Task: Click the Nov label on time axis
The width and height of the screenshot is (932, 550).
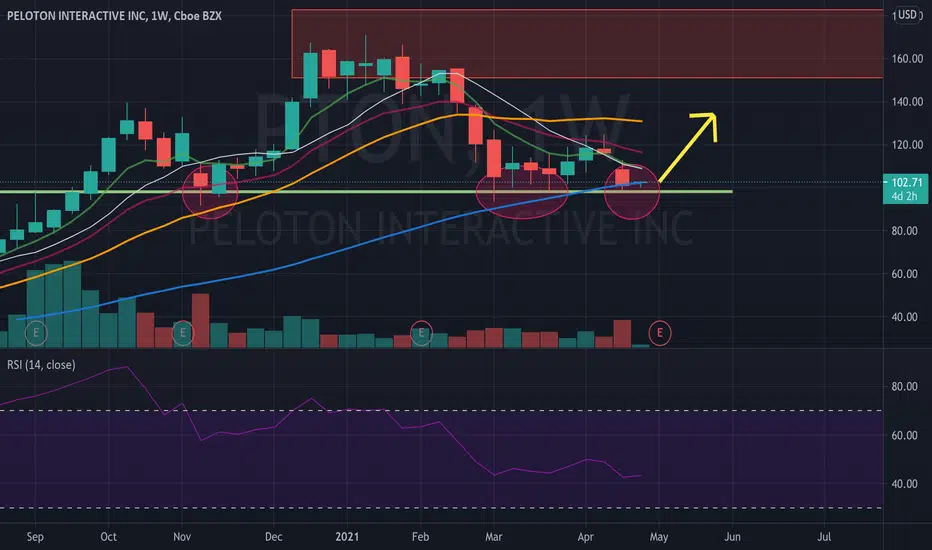Action: tap(182, 537)
